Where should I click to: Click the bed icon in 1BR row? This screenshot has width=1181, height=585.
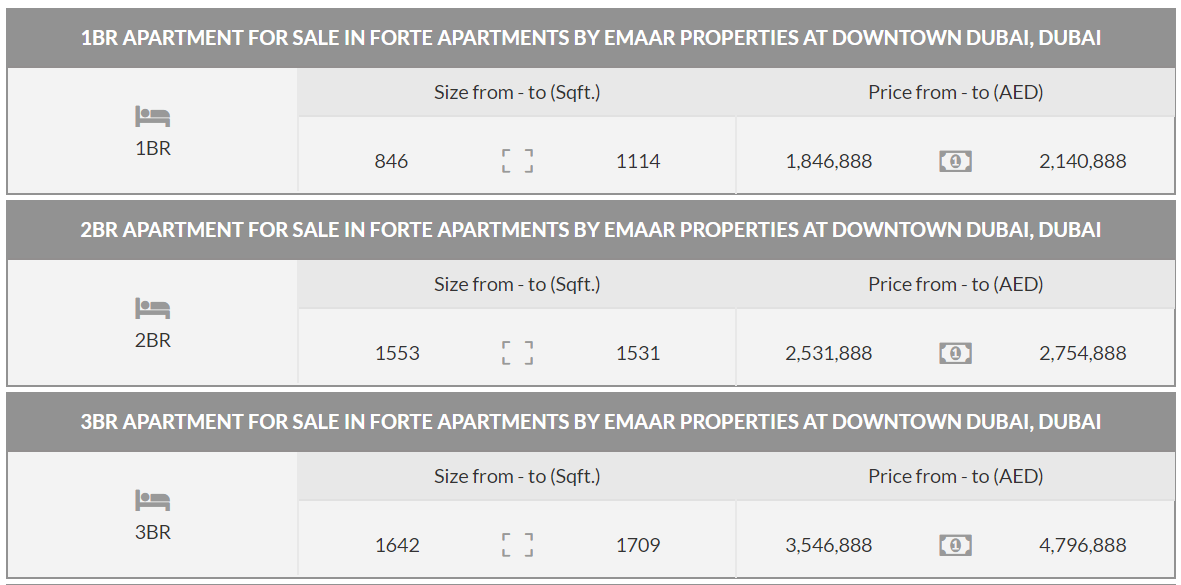click(x=153, y=117)
